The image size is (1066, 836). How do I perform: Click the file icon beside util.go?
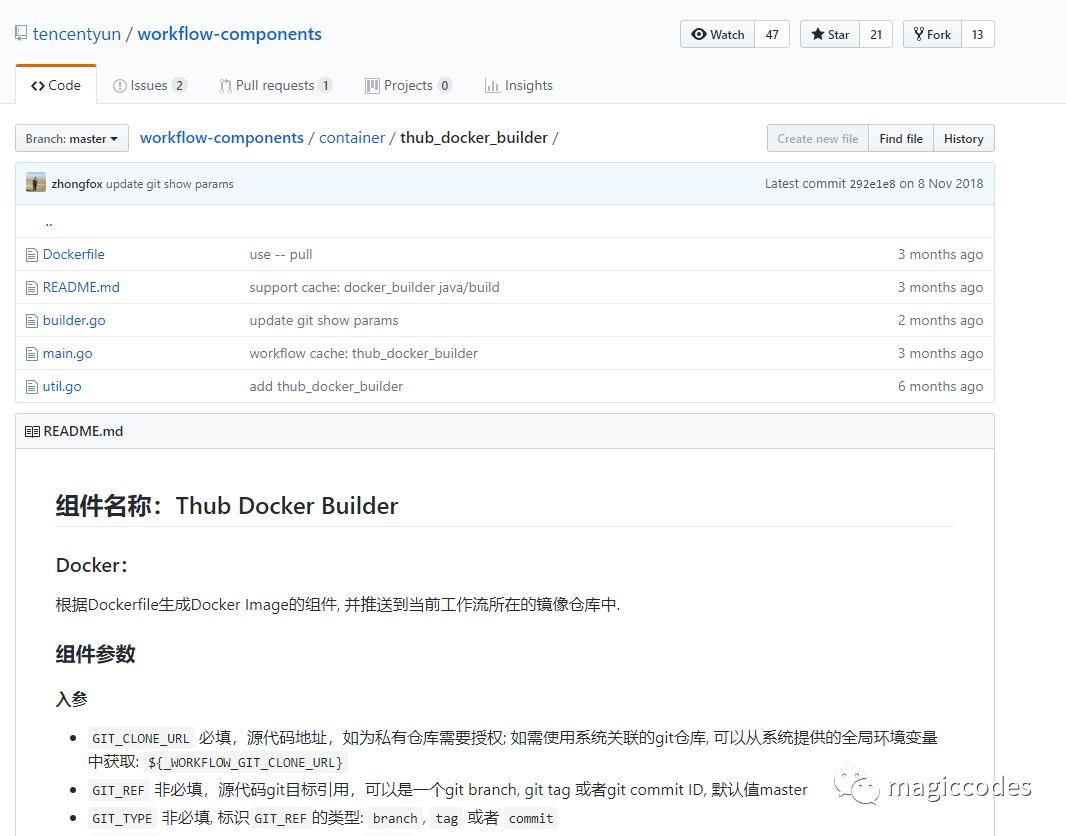[31, 387]
